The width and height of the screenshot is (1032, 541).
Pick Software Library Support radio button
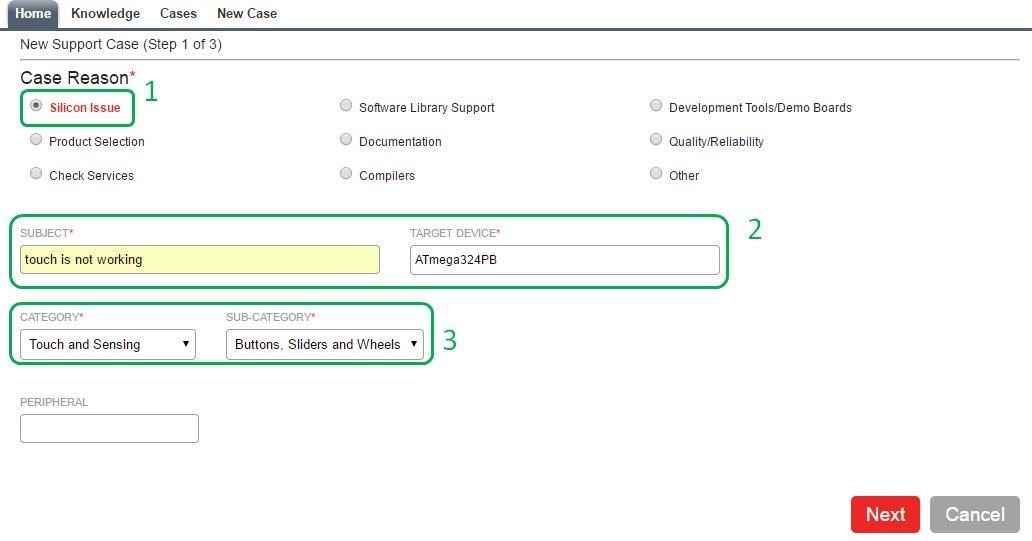[x=346, y=105]
